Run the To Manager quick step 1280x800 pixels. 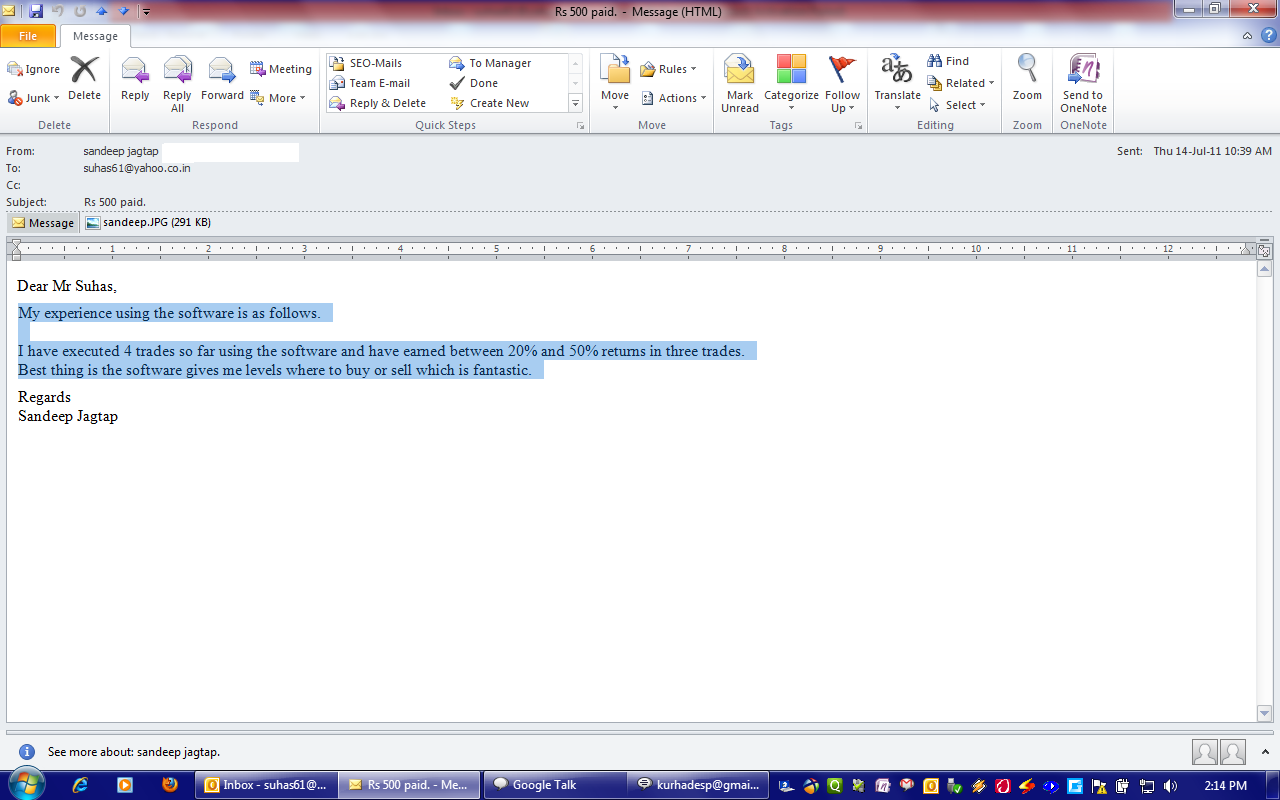click(x=491, y=63)
